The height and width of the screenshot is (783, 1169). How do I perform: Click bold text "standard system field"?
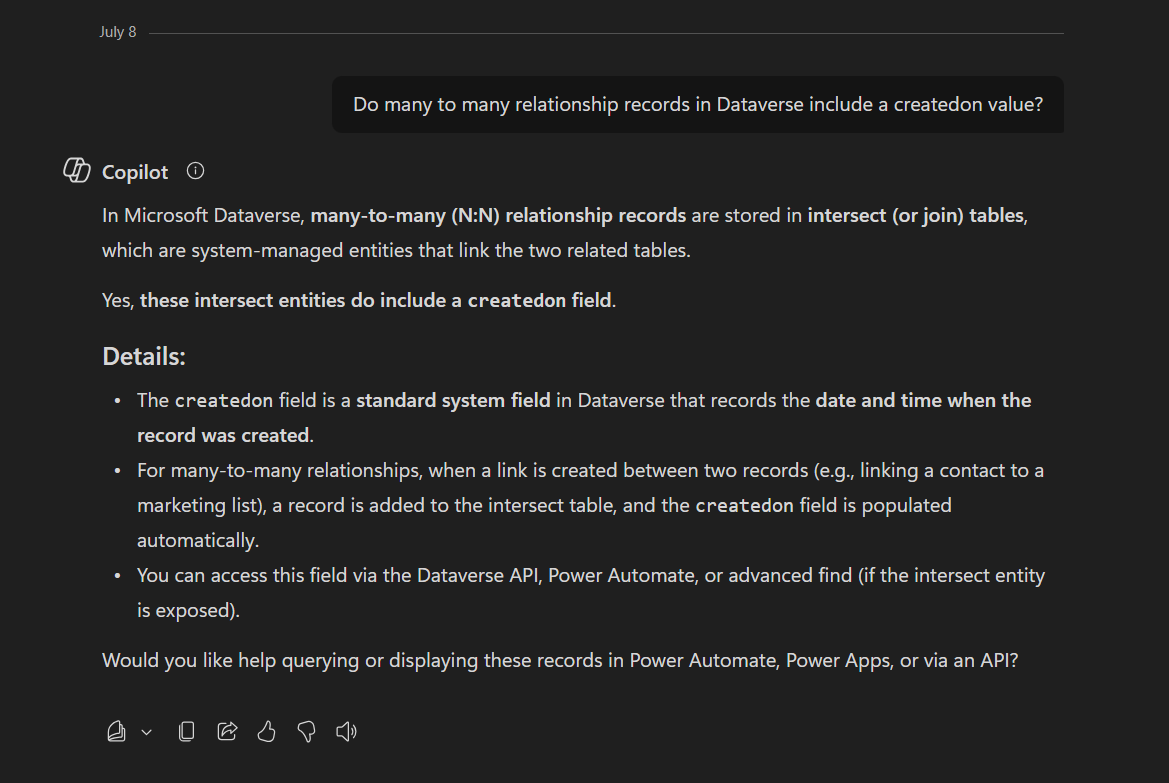coord(453,400)
